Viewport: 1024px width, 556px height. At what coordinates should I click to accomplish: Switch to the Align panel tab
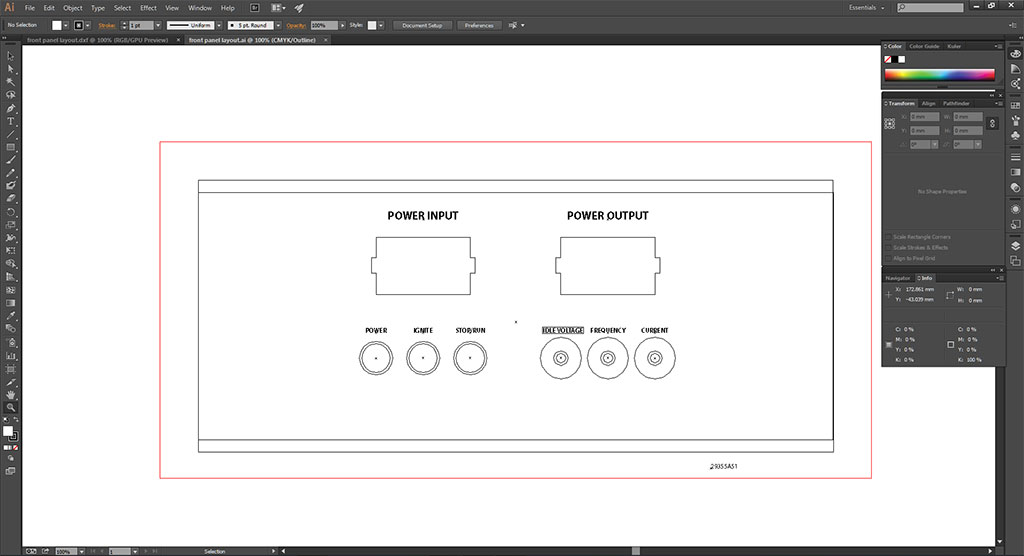pos(928,103)
